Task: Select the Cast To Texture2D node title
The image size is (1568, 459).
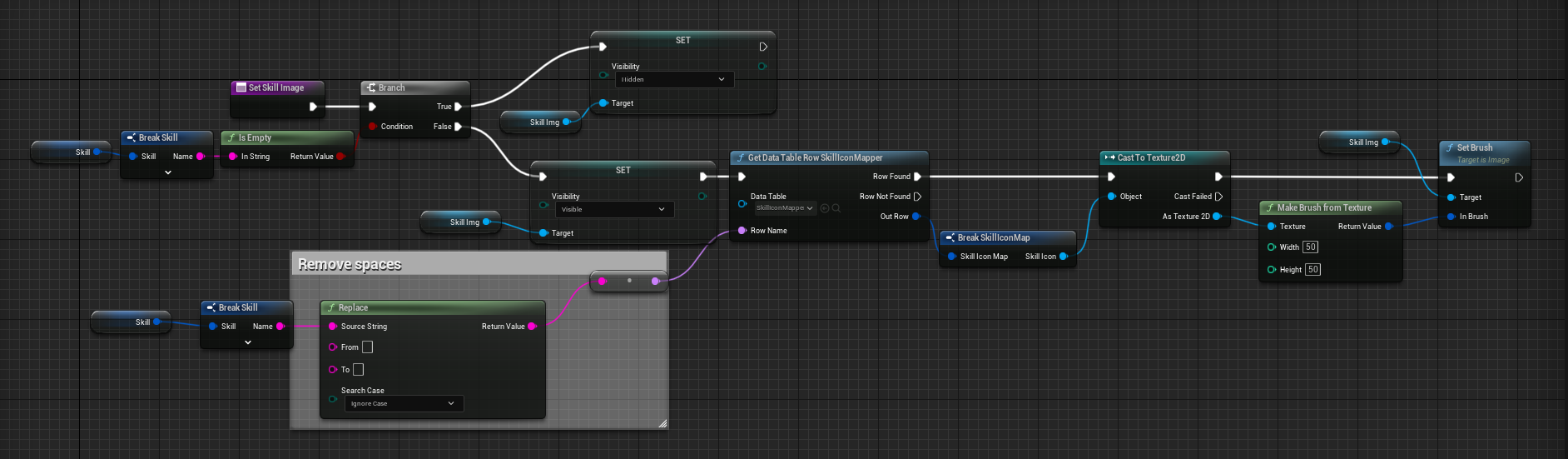Action: pos(1151,157)
